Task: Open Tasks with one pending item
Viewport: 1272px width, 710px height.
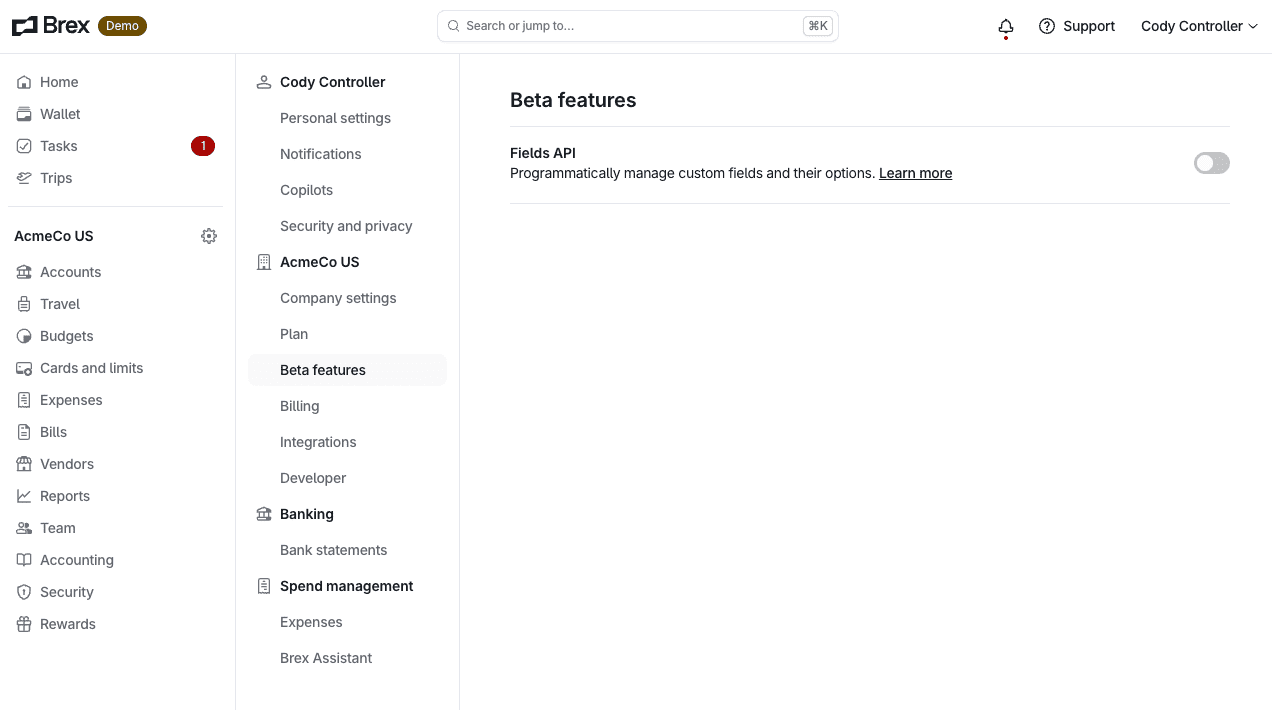Action: point(59,146)
